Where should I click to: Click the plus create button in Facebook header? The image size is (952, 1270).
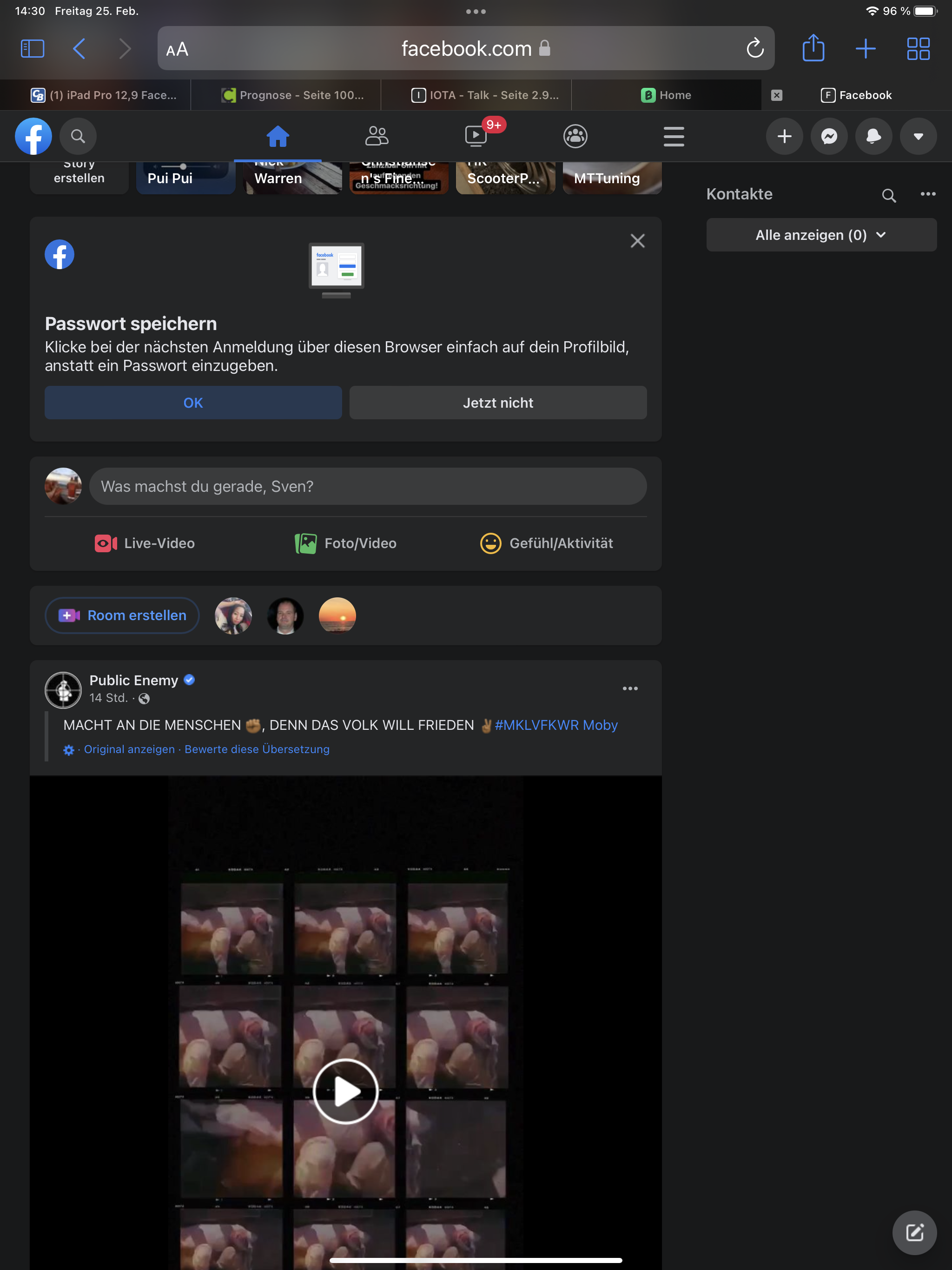pos(784,137)
